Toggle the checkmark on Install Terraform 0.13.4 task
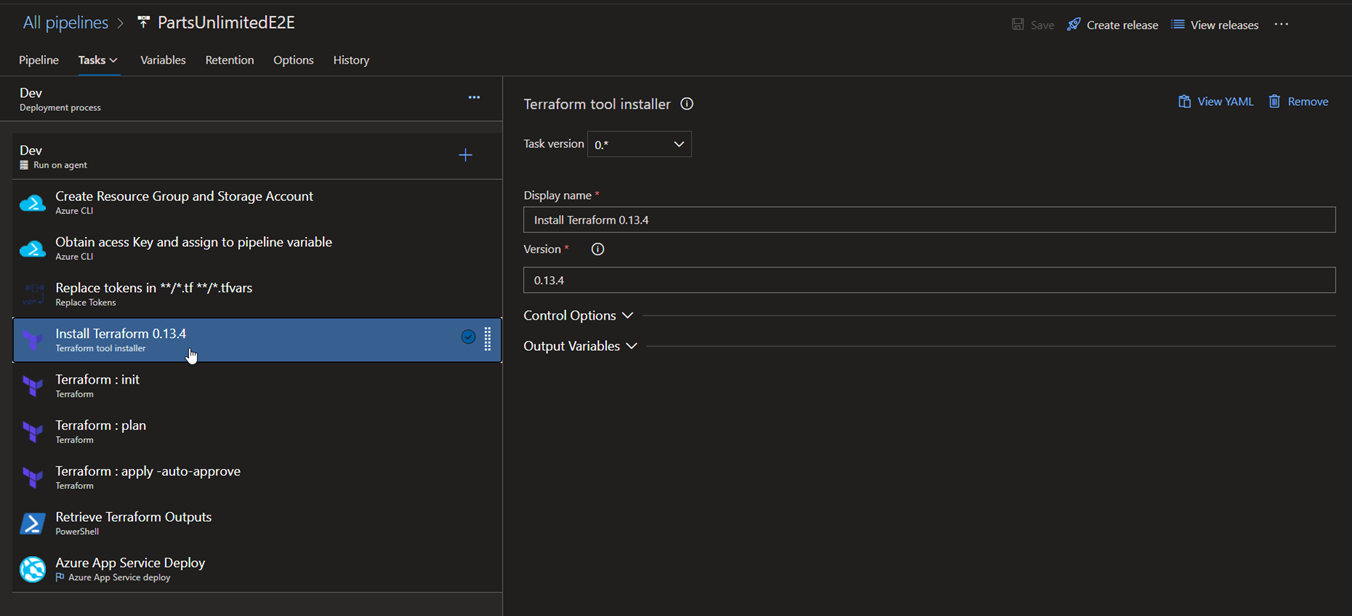This screenshot has width=1352, height=616. pos(468,338)
